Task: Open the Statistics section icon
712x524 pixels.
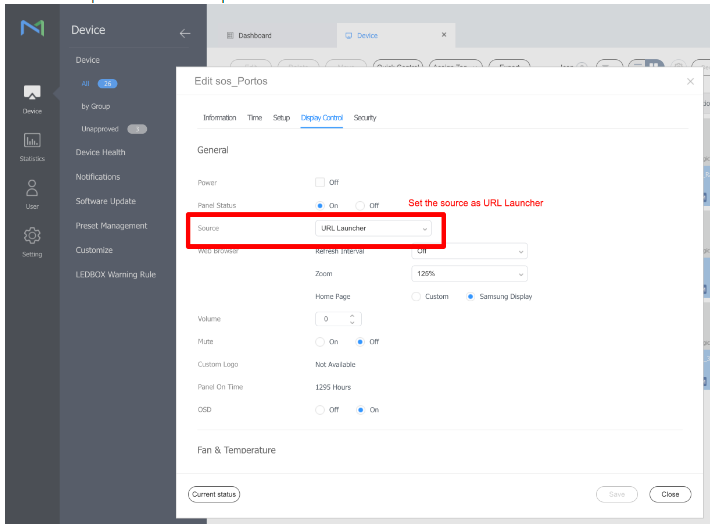Action: 32,146
